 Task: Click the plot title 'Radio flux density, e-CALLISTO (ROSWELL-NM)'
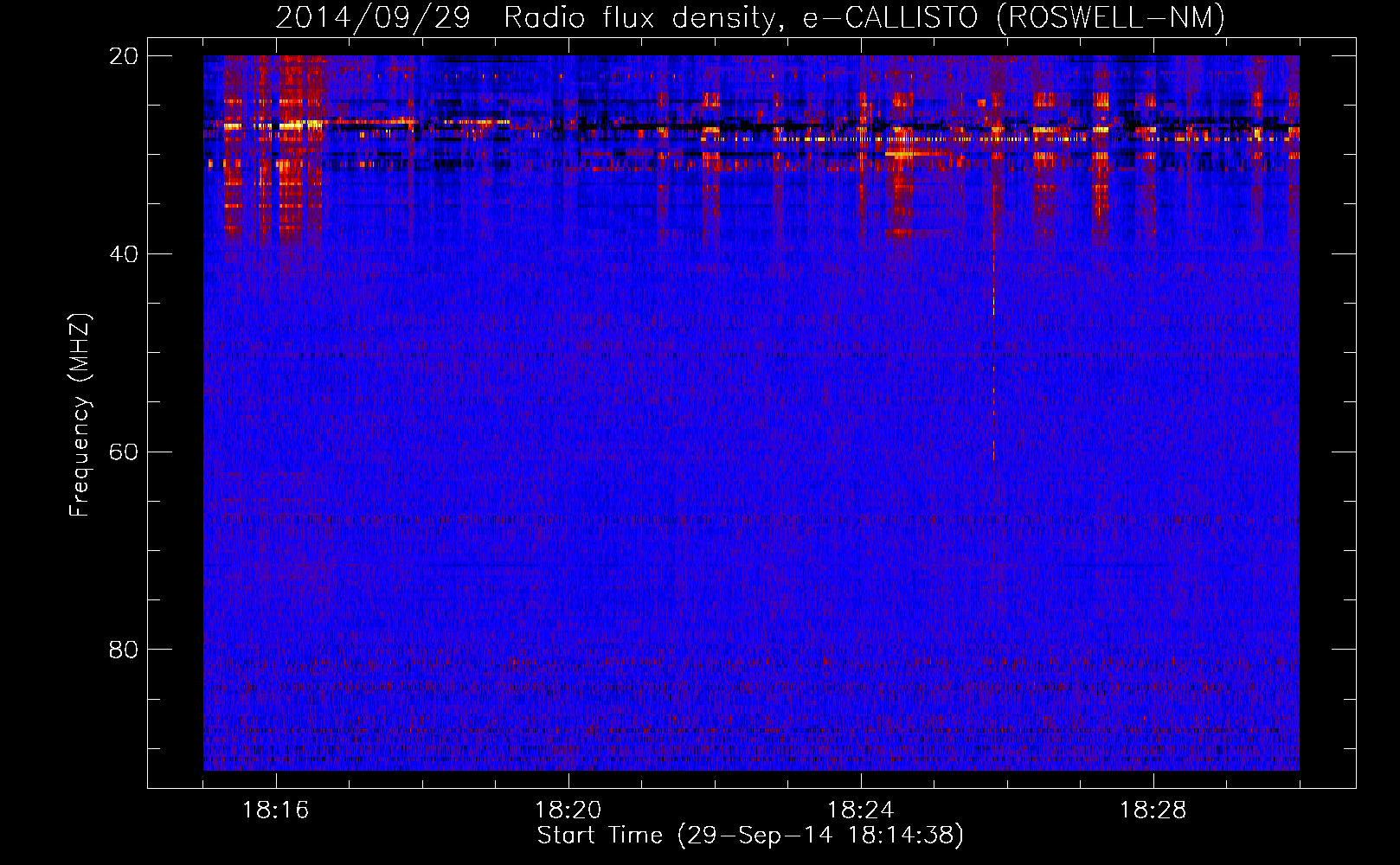click(864, 18)
